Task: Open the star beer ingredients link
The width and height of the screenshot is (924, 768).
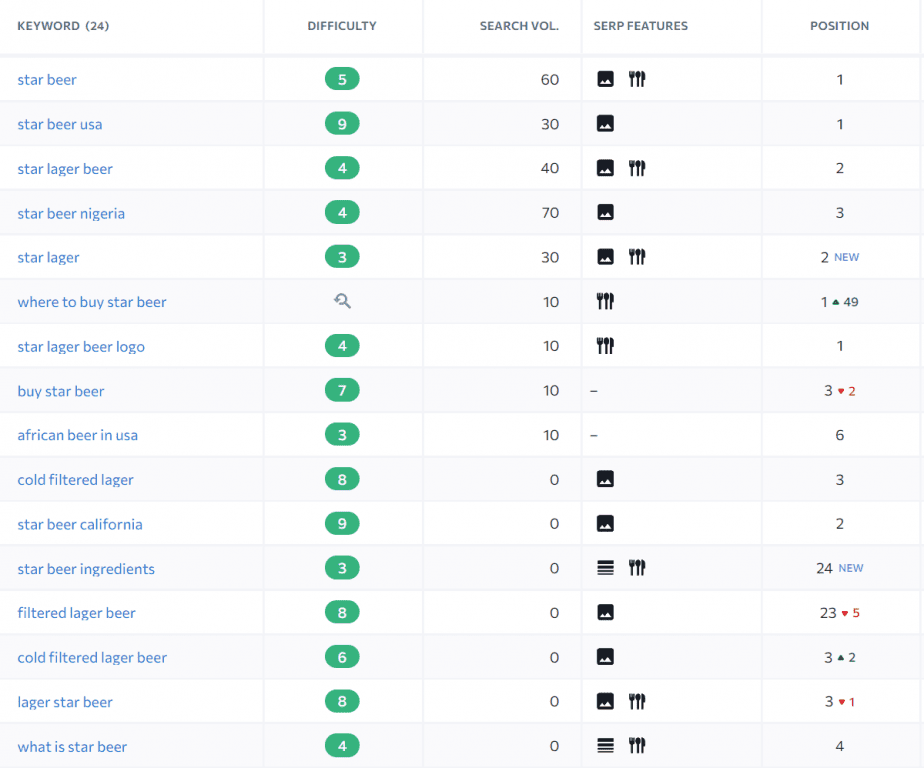Action: coord(86,569)
